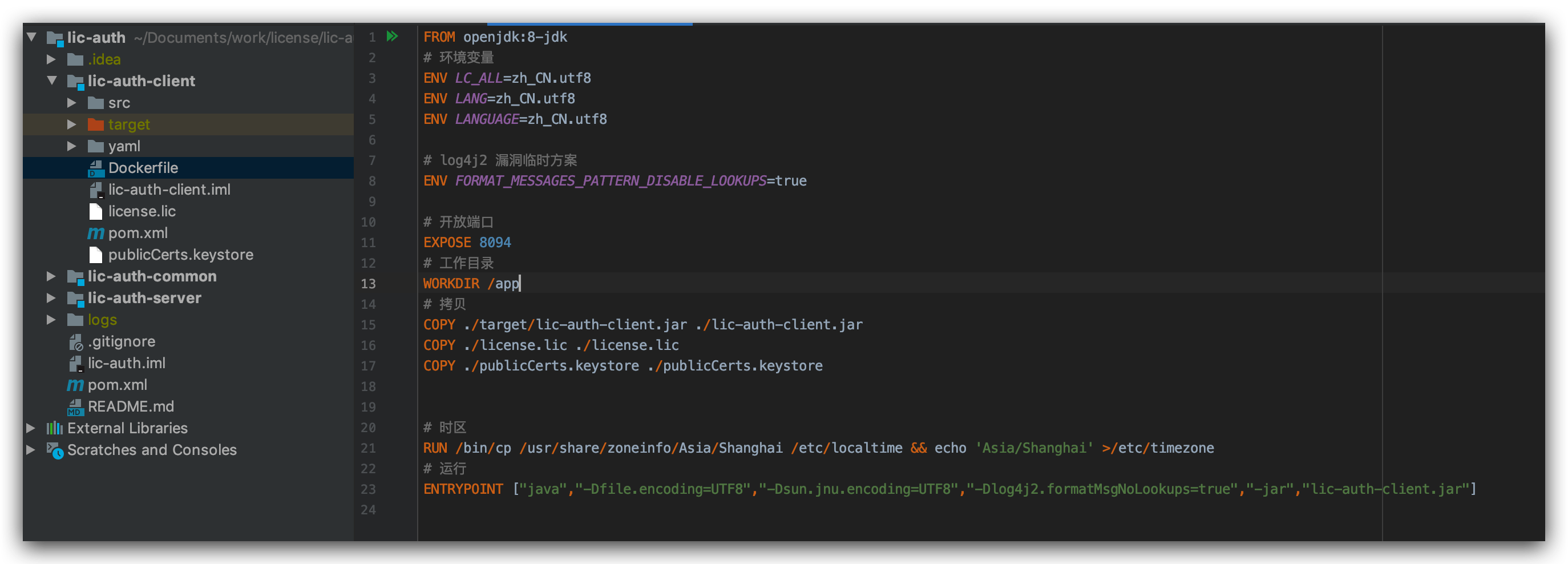Select README.md in the project tree

coord(188,407)
